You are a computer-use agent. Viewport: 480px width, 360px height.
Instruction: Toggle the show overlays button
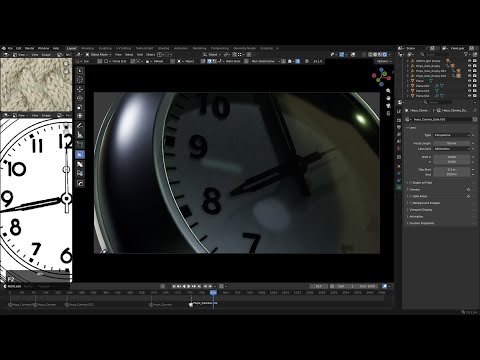[353, 54]
